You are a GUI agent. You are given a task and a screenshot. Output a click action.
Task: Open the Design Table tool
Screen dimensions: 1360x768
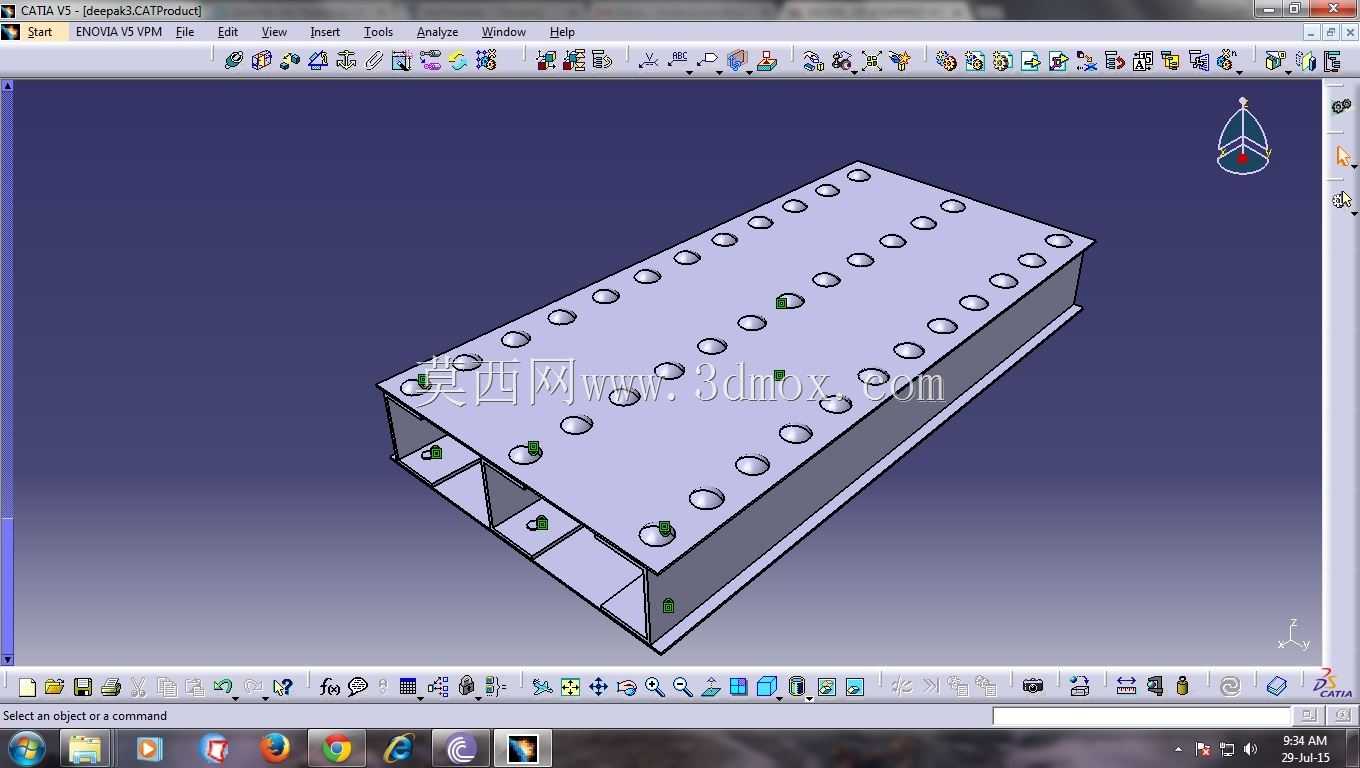click(x=407, y=686)
